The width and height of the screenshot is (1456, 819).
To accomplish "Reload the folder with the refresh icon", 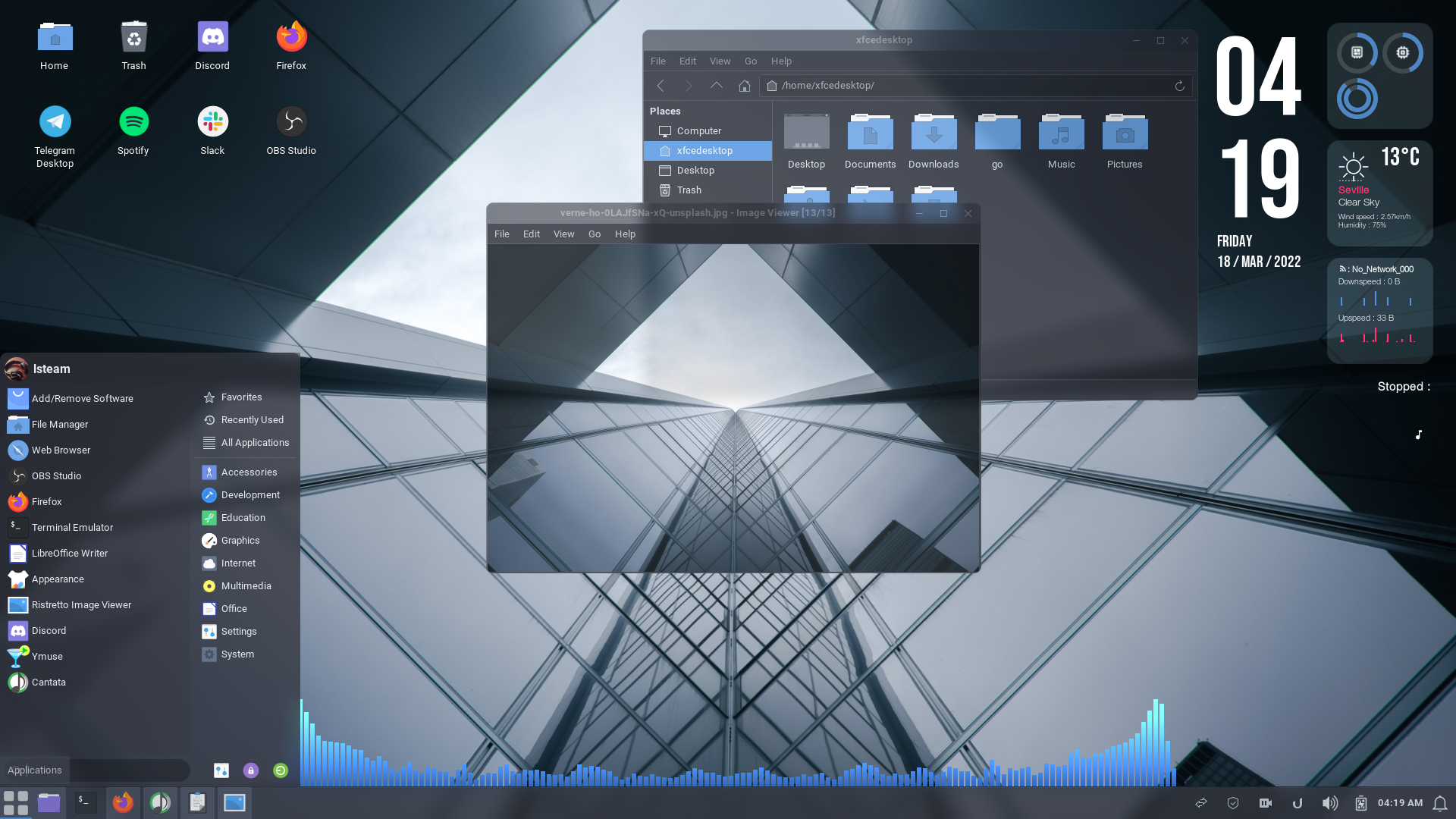I will 1180,86.
